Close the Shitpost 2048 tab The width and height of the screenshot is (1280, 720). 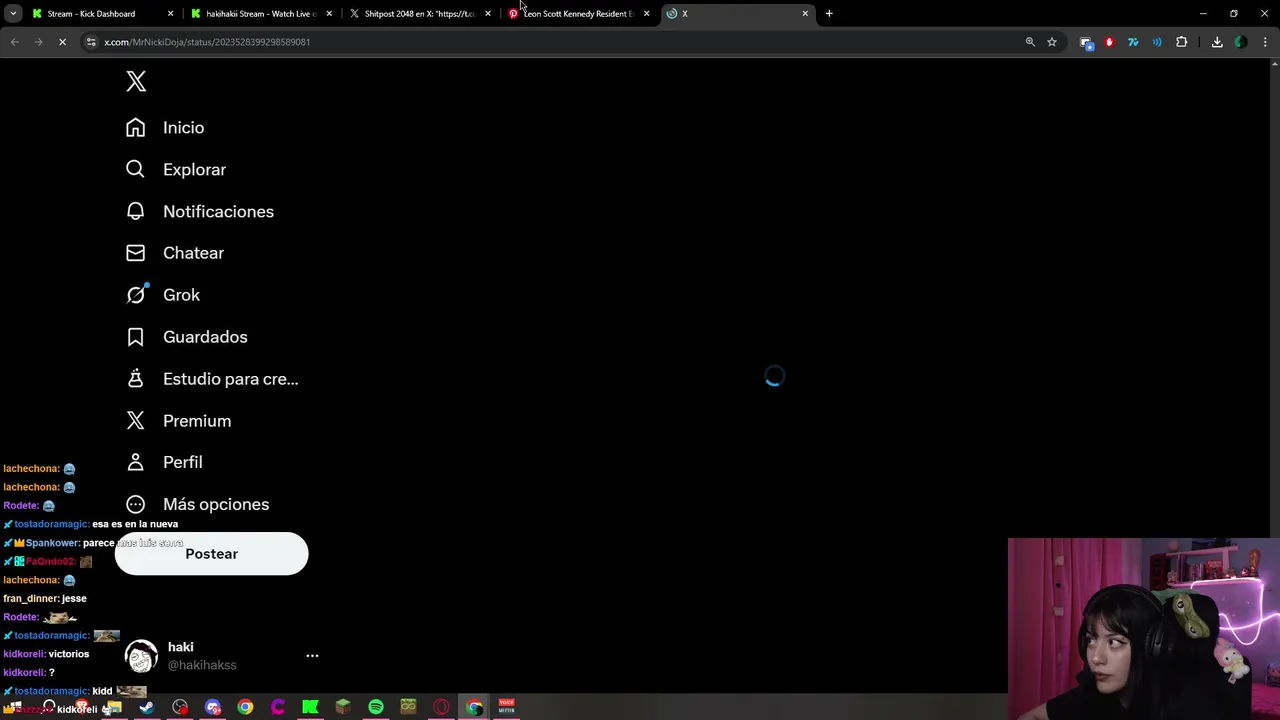click(x=488, y=14)
